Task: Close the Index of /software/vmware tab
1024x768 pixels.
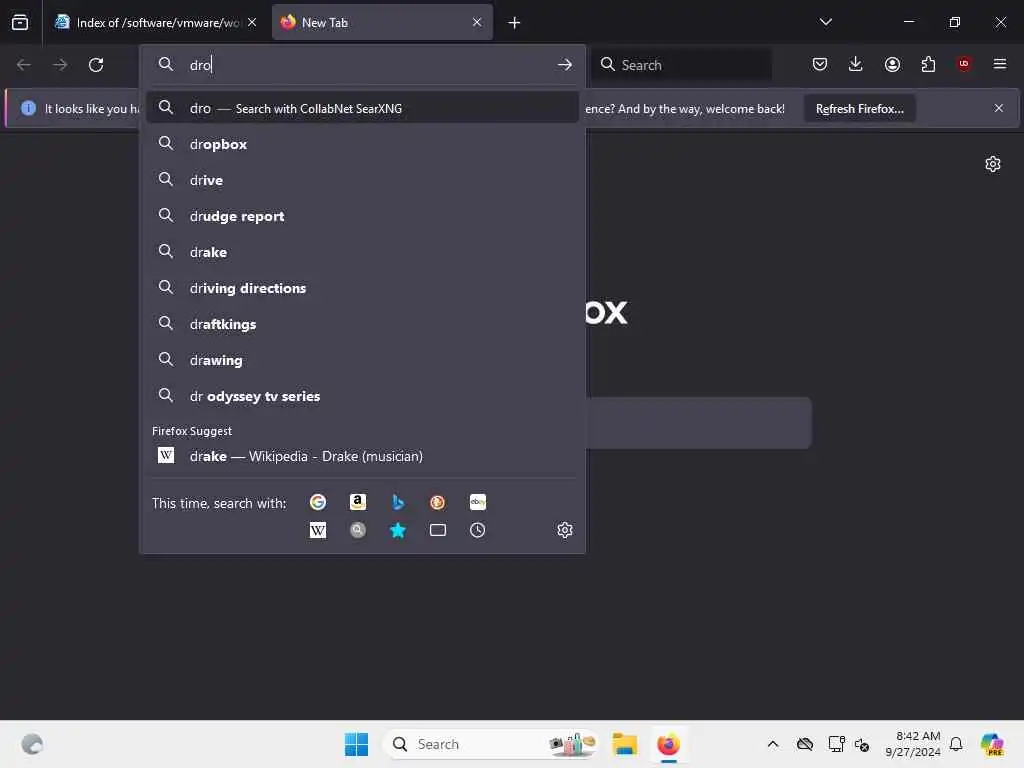Action: (252, 22)
